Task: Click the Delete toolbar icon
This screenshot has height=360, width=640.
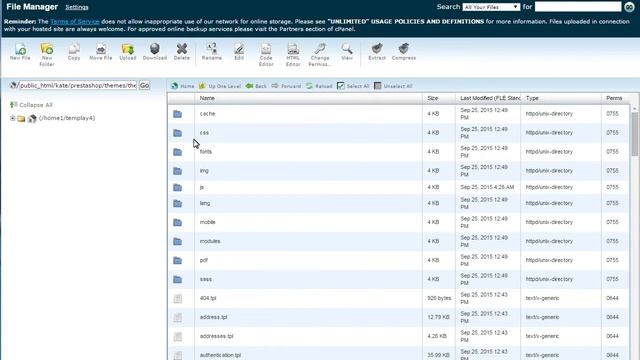Action: 182,52
